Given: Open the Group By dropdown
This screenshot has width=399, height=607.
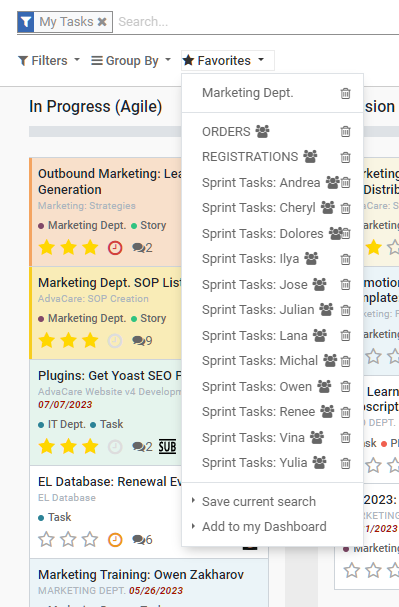Looking at the screenshot, I should tap(131, 61).
